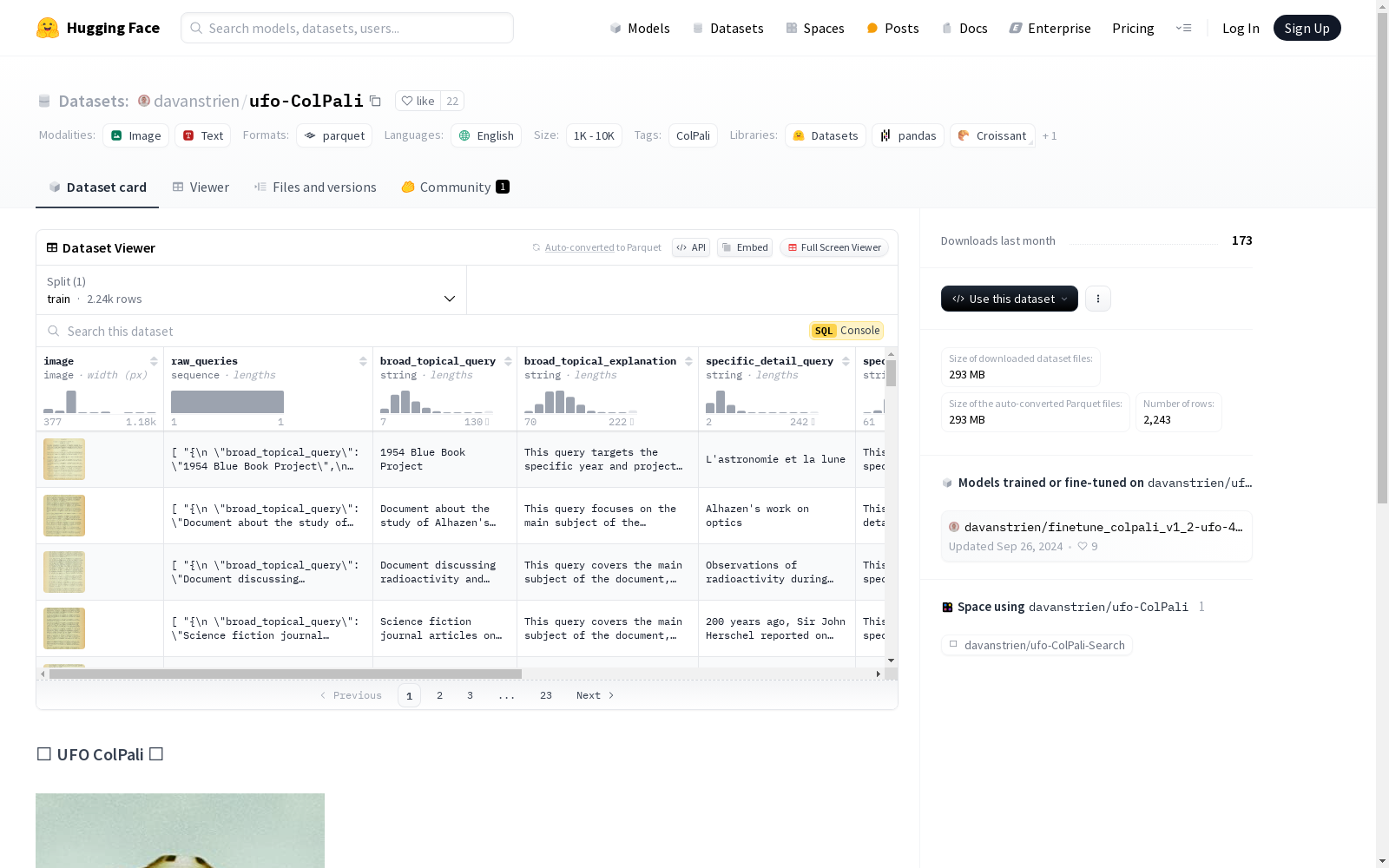1389x868 pixels.
Task: Open Docs in top navigation
Action: click(964, 28)
